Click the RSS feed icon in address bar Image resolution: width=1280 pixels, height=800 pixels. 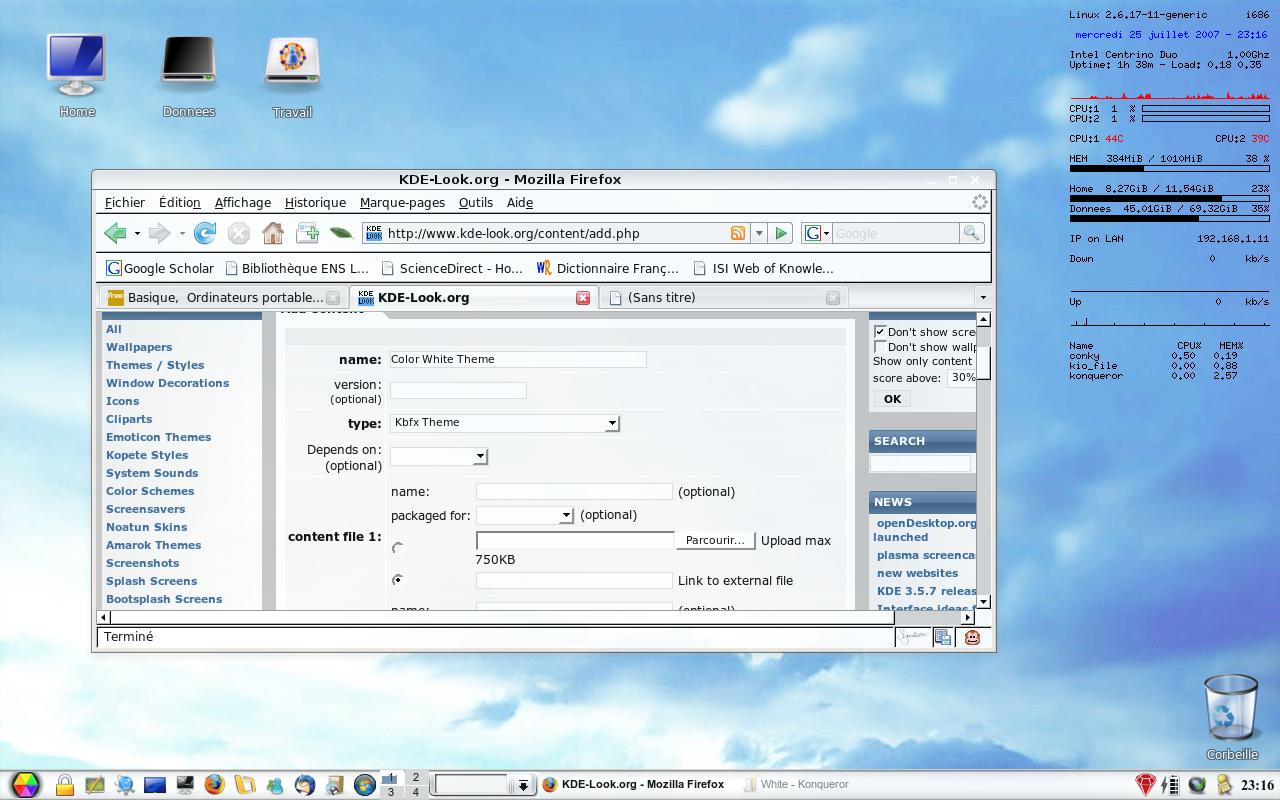click(738, 233)
